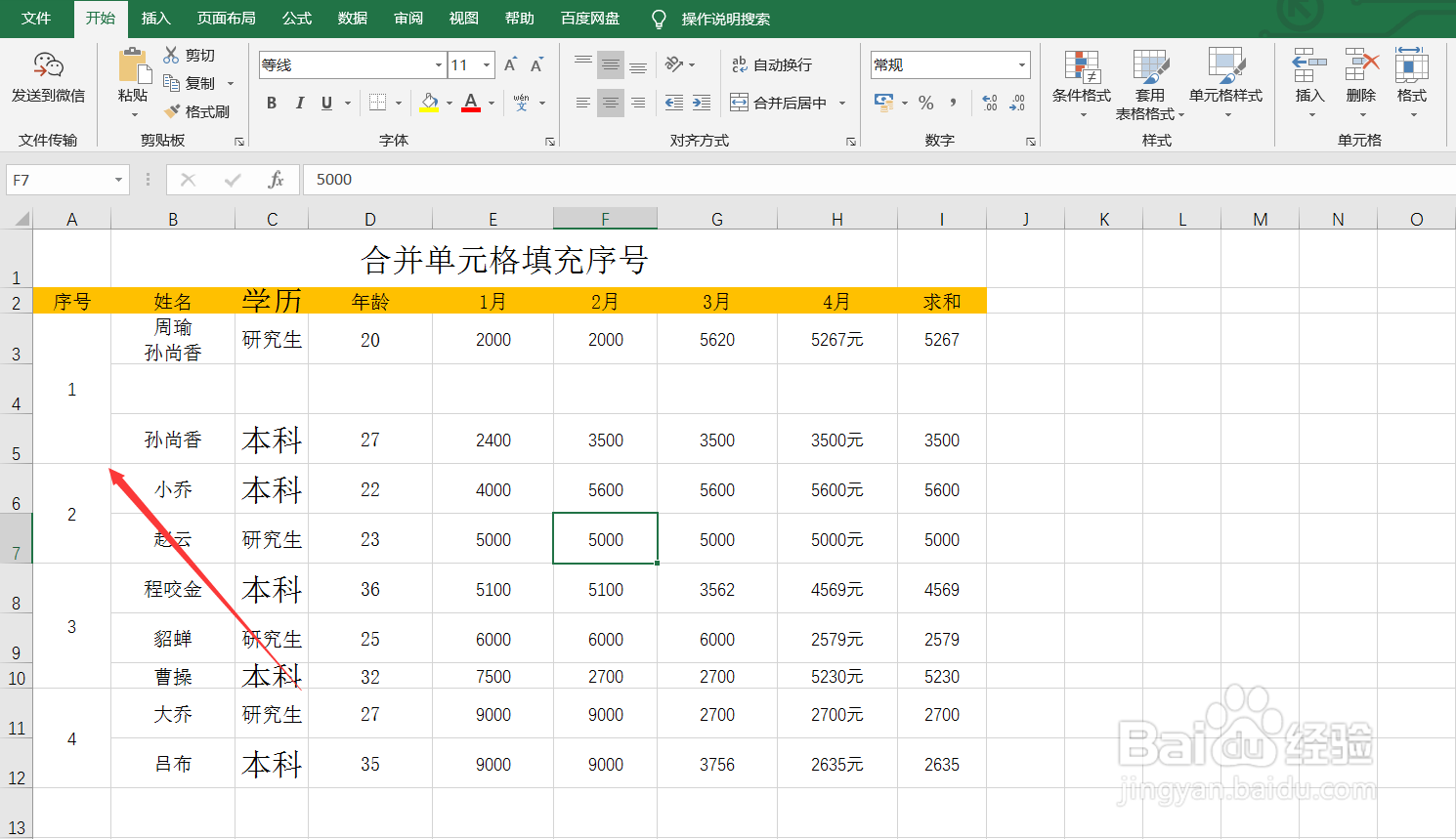The width and height of the screenshot is (1456, 839).
Task: Select cell H5 containing 3500元
Action: tap(836, 440)
